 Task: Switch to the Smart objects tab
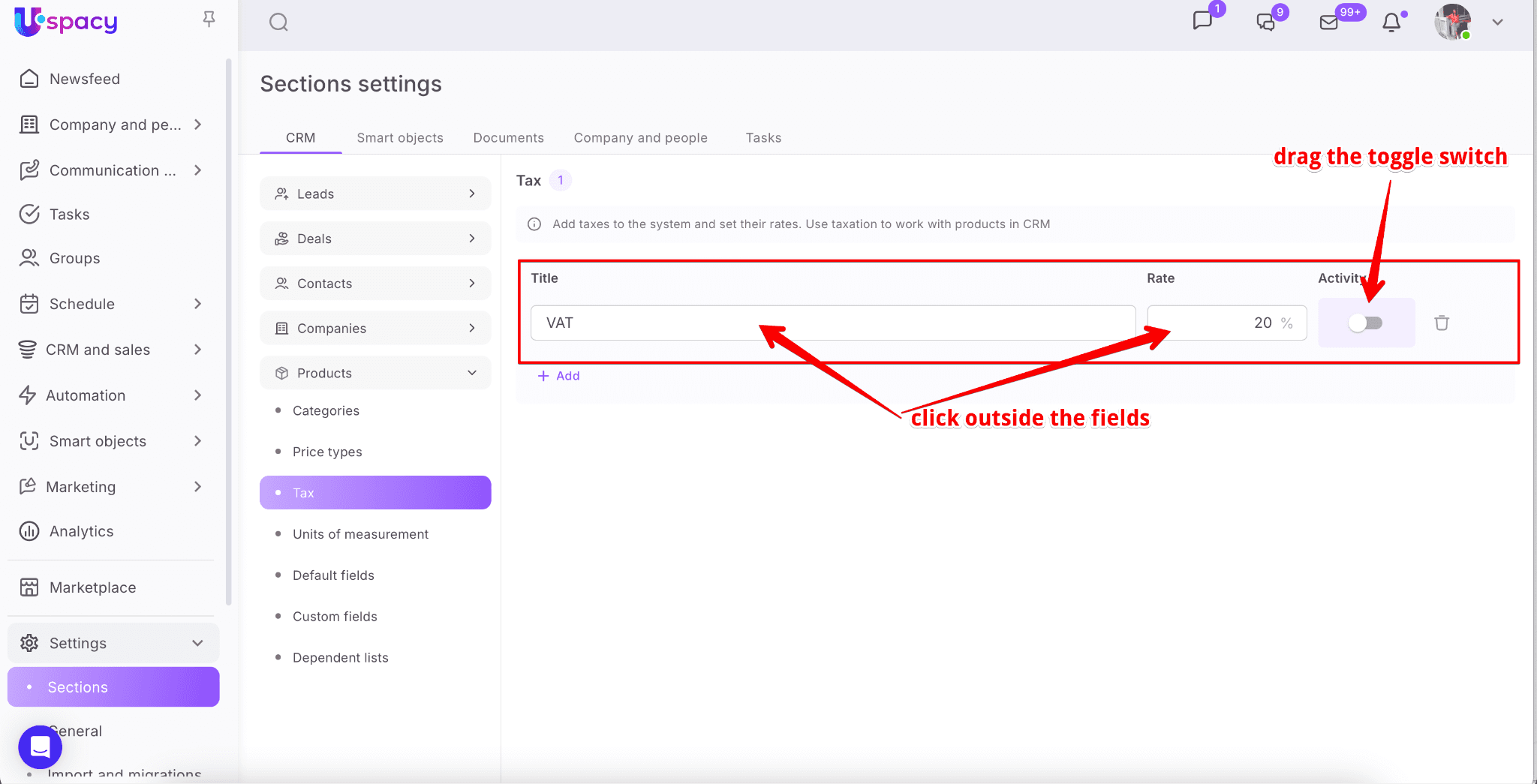tap(399, 138)
